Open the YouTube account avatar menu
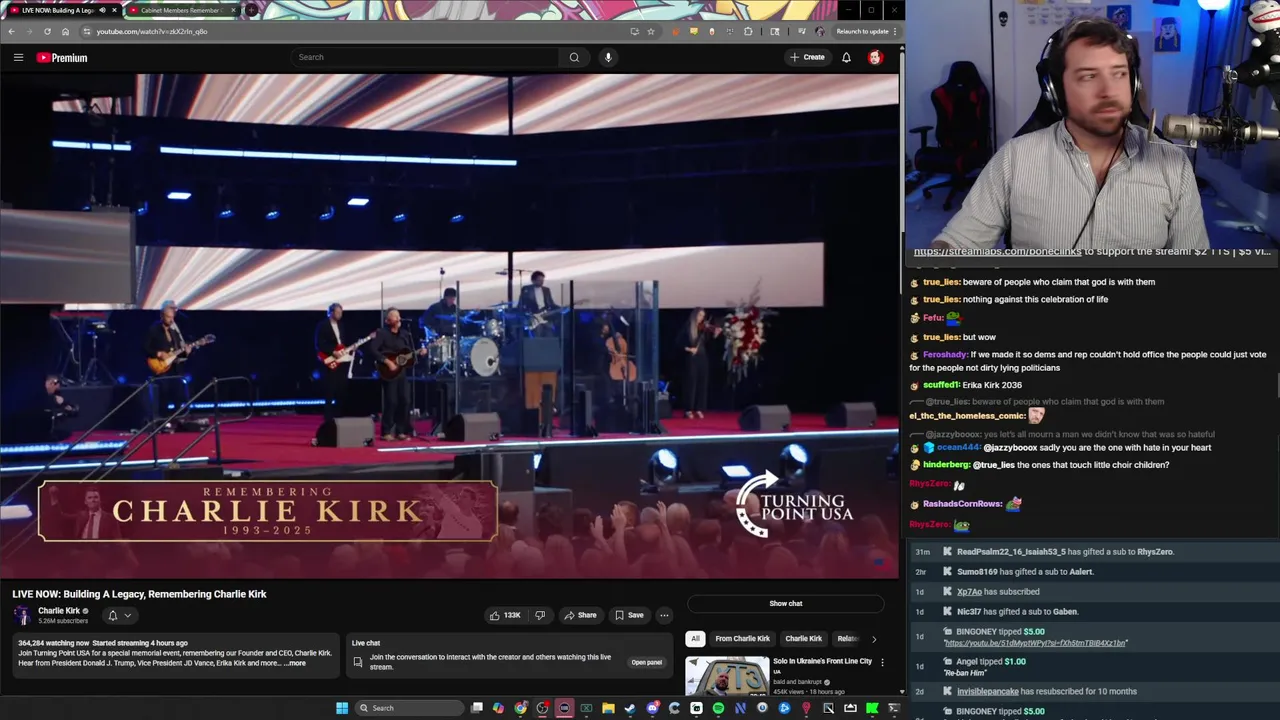This screenshot has width=1280, height=720. coord(875,57)
